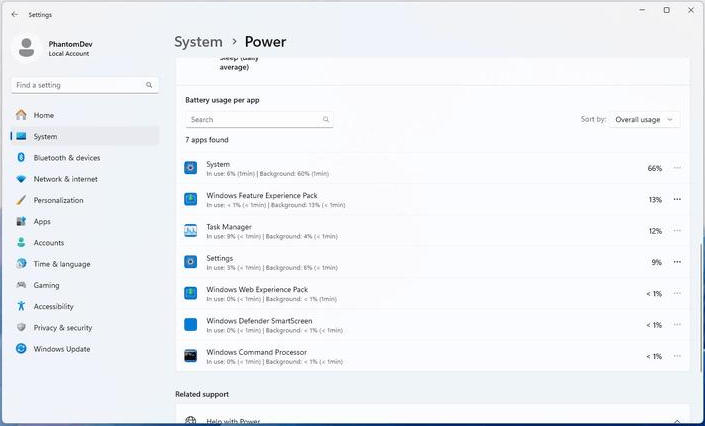
Task: Click magnifier icon in Find a setting box
Action: [149, 86]
